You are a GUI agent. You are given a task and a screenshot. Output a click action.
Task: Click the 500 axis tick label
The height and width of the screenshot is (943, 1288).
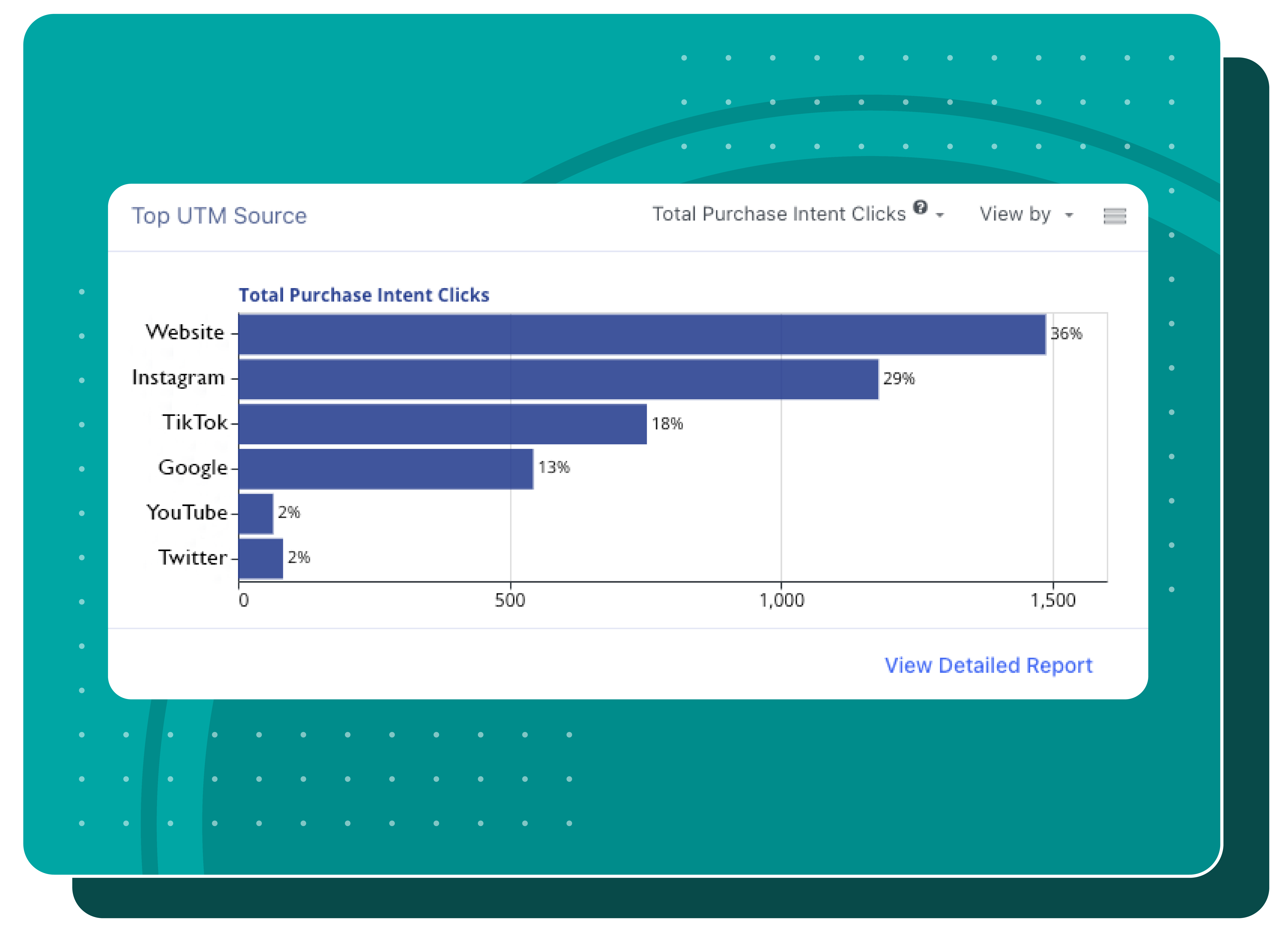[x=510, y=600]
